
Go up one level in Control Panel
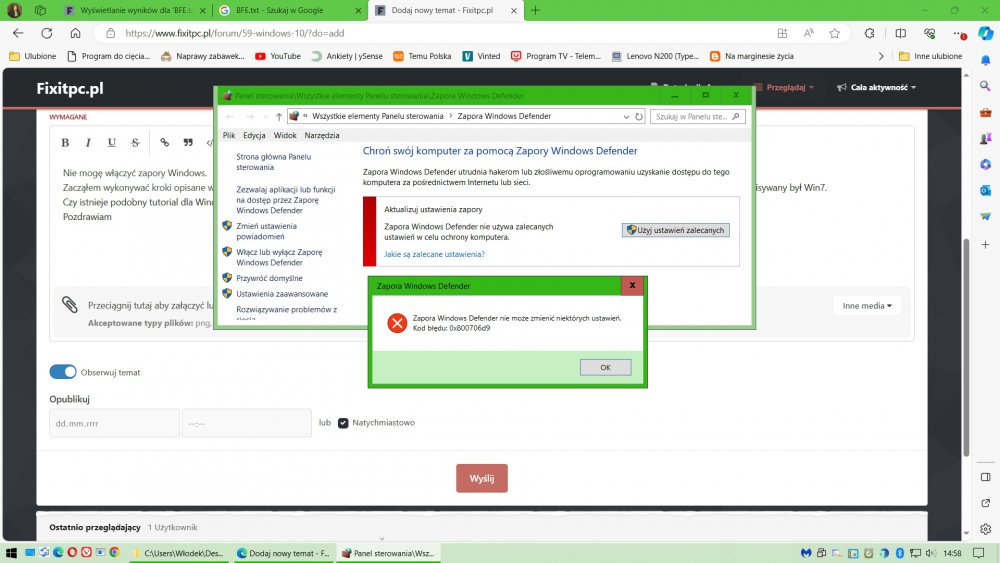pos(278,116)
